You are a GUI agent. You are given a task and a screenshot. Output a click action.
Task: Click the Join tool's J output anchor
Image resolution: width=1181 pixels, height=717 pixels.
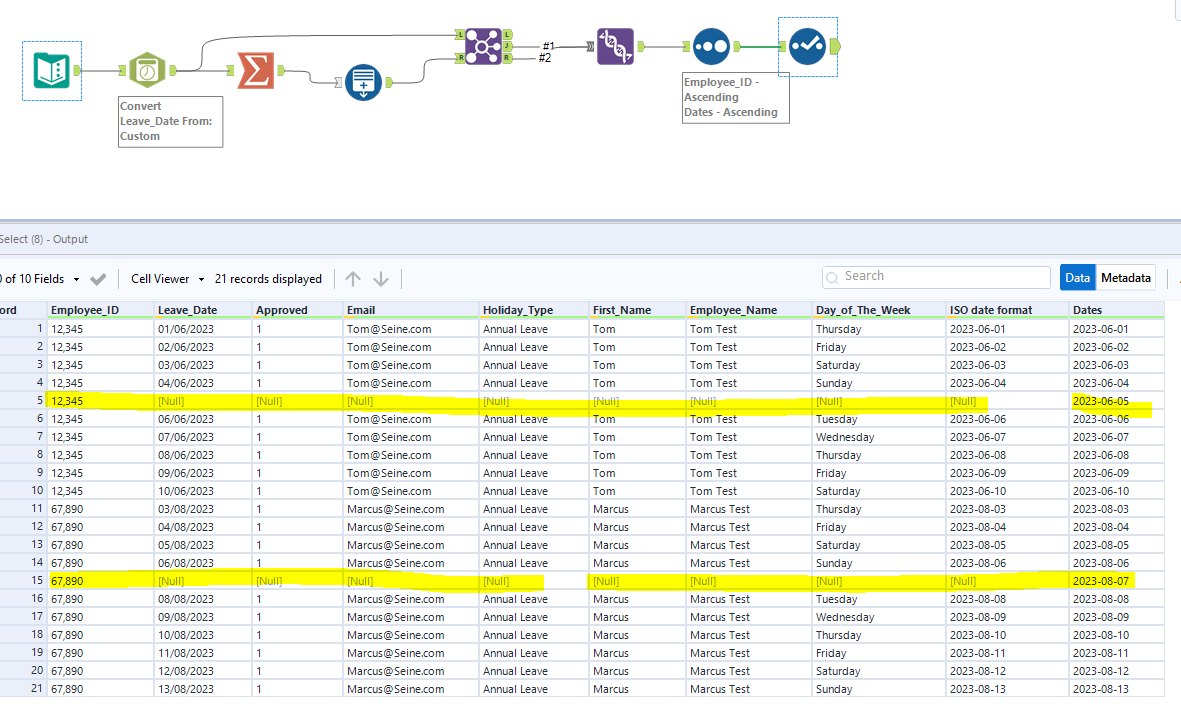point(508,46)
